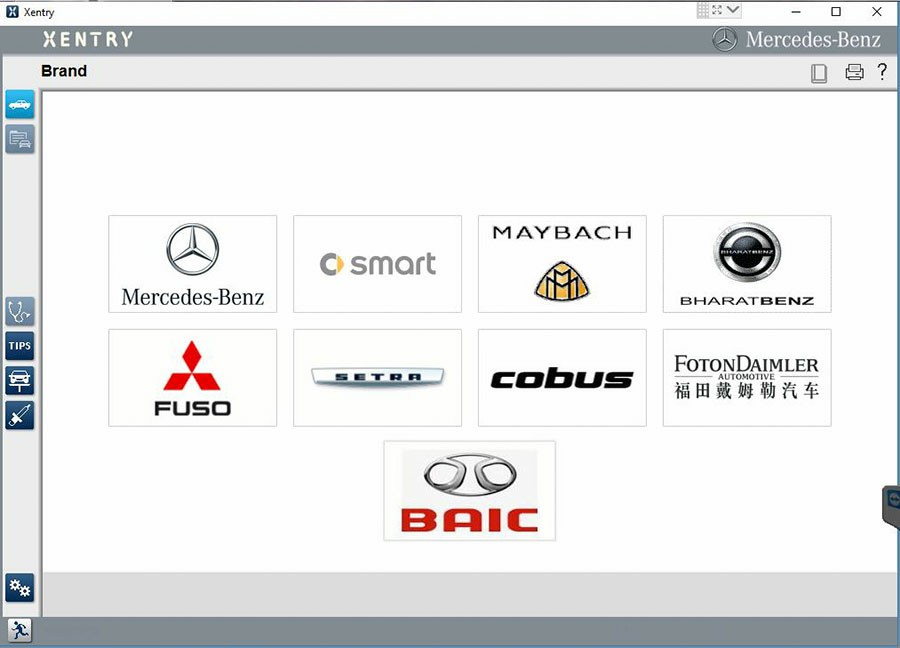The image size is (900, 648).
Task: Choose the Maybach brand tile
Action: [562, 264]
